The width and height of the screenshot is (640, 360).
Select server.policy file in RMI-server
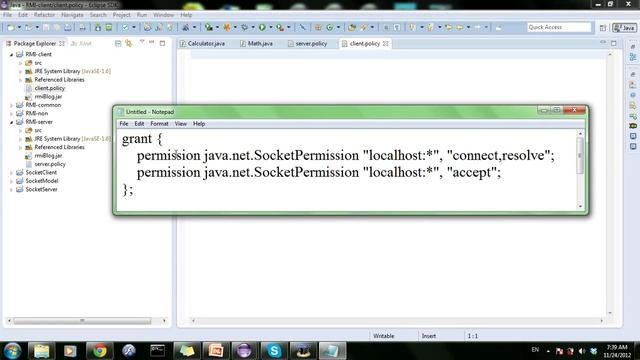coord(49,164)
